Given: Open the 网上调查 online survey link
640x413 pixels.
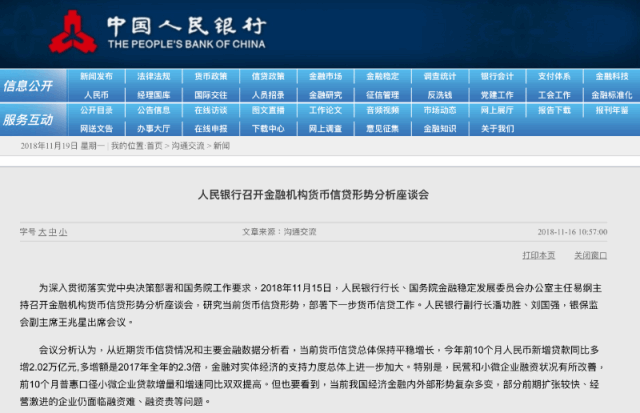Looking at the screenshot, I should point(325,128).
